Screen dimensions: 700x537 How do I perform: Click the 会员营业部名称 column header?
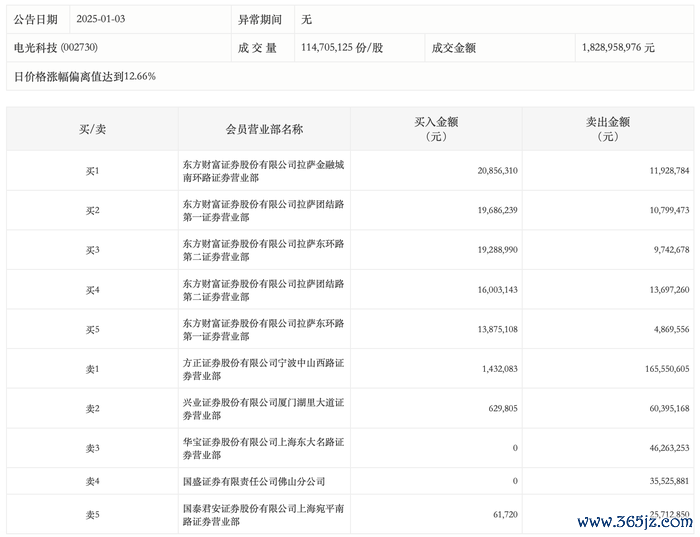264,129
